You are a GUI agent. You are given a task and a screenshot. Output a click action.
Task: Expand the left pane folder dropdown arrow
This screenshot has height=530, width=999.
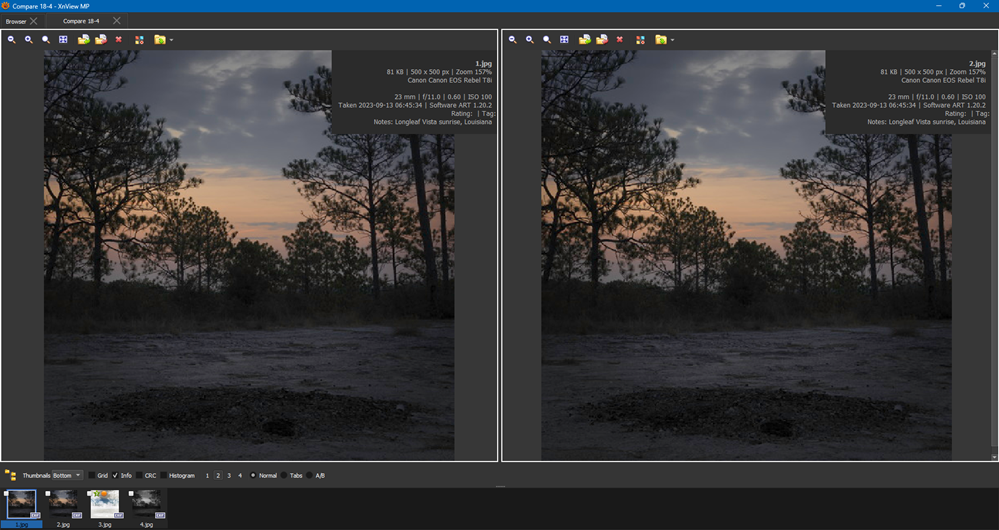172,40
